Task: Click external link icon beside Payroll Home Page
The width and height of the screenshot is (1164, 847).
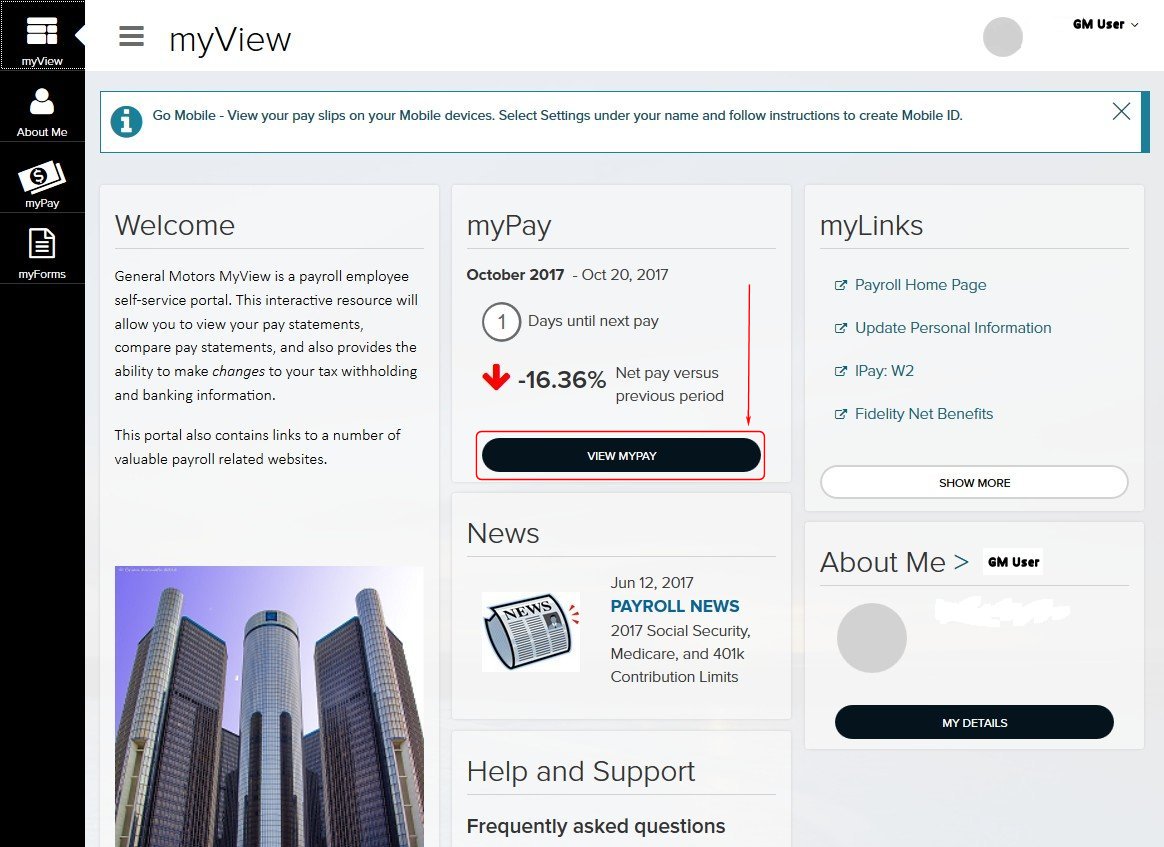Action: coord(840,285)
